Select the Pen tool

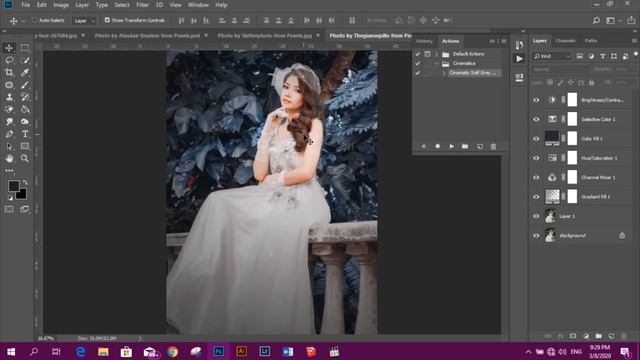click(x=9, y=134)
